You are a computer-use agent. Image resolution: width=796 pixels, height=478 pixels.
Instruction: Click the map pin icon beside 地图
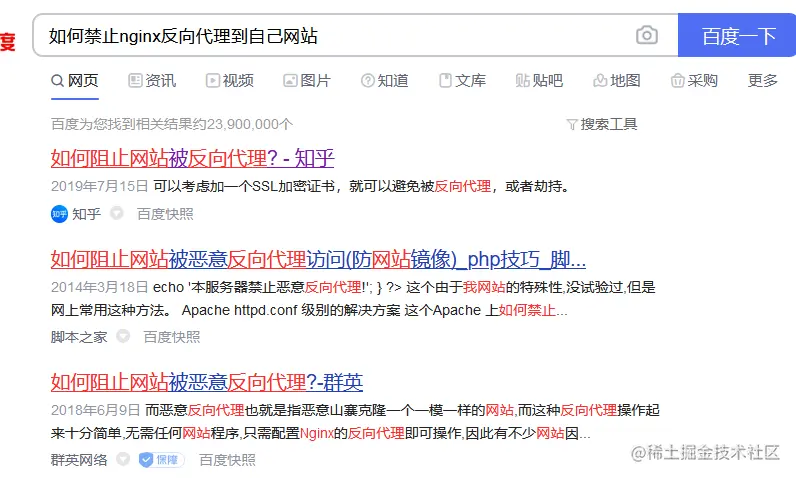coord(600,80)
